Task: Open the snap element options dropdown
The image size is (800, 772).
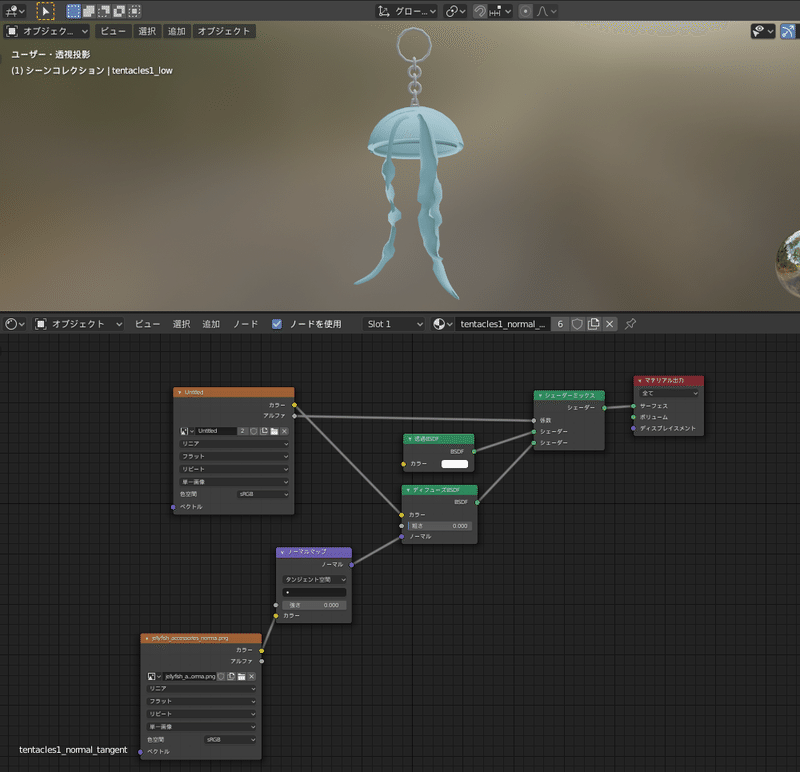Action: coord(500,11)
